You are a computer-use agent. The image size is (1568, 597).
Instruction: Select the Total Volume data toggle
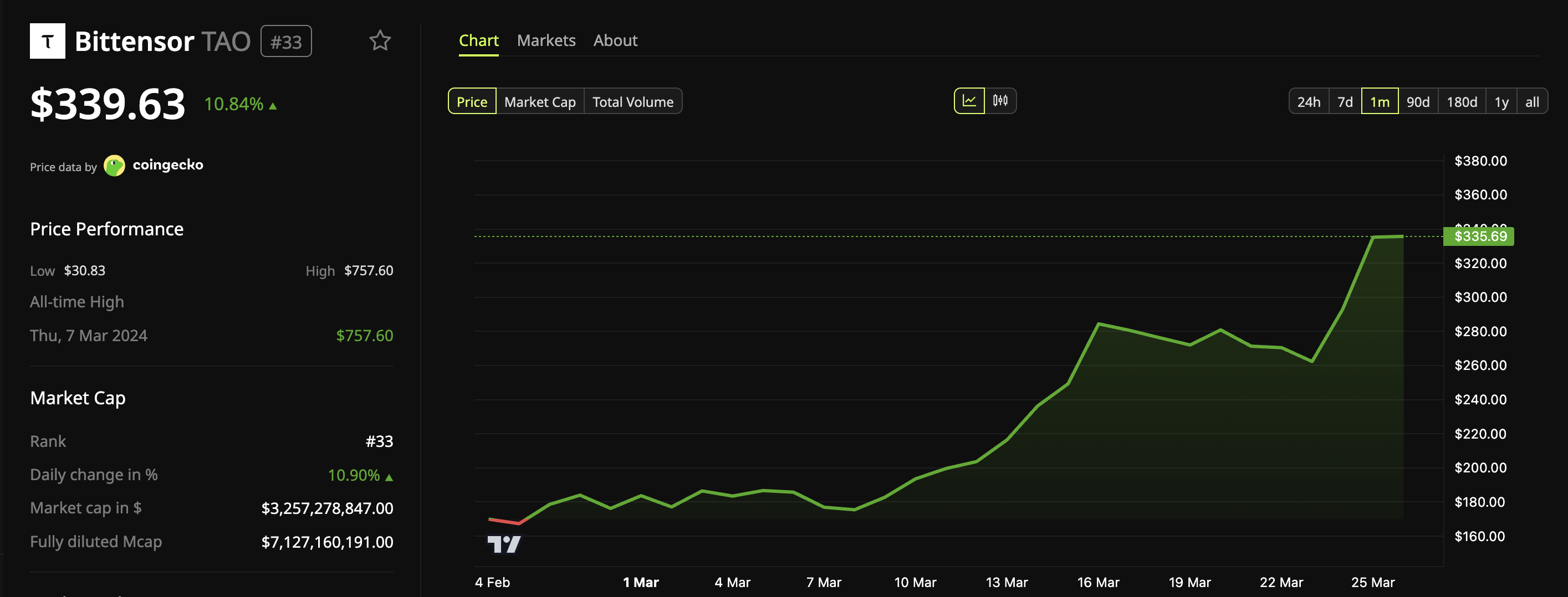pos(633,101)
